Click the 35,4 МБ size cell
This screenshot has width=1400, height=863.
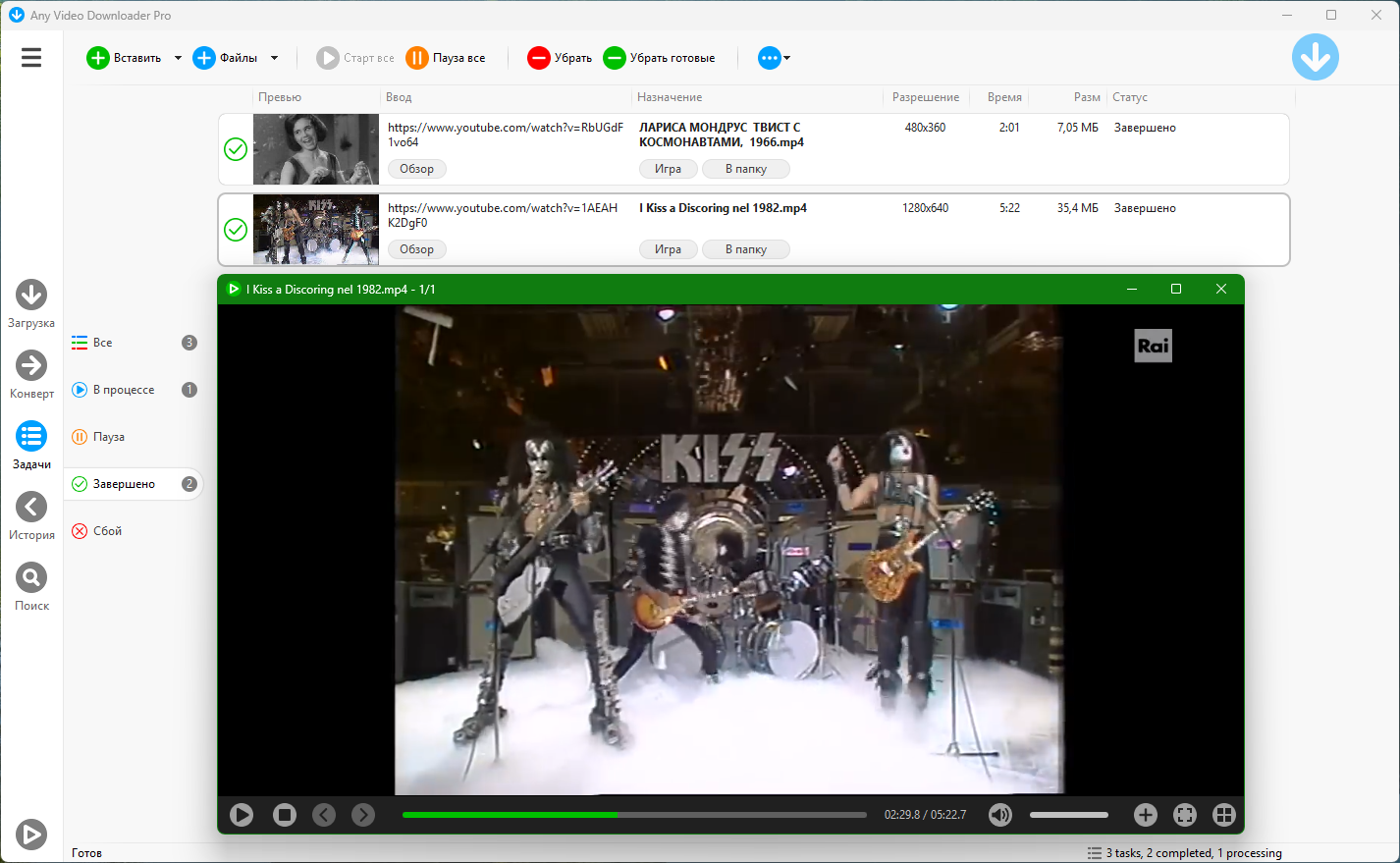pos(1078,208)
